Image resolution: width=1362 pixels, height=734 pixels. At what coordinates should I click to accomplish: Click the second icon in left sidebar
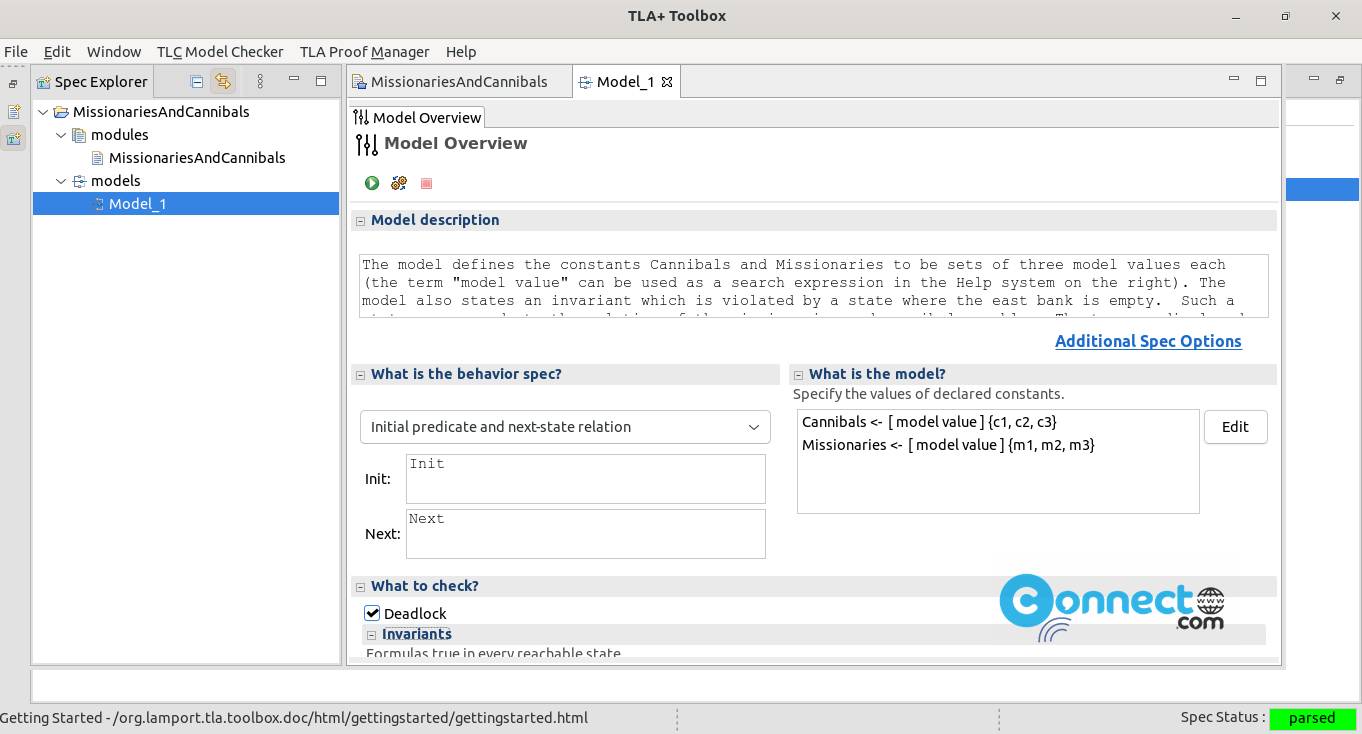pyautogui.click(x=13, y=112)
